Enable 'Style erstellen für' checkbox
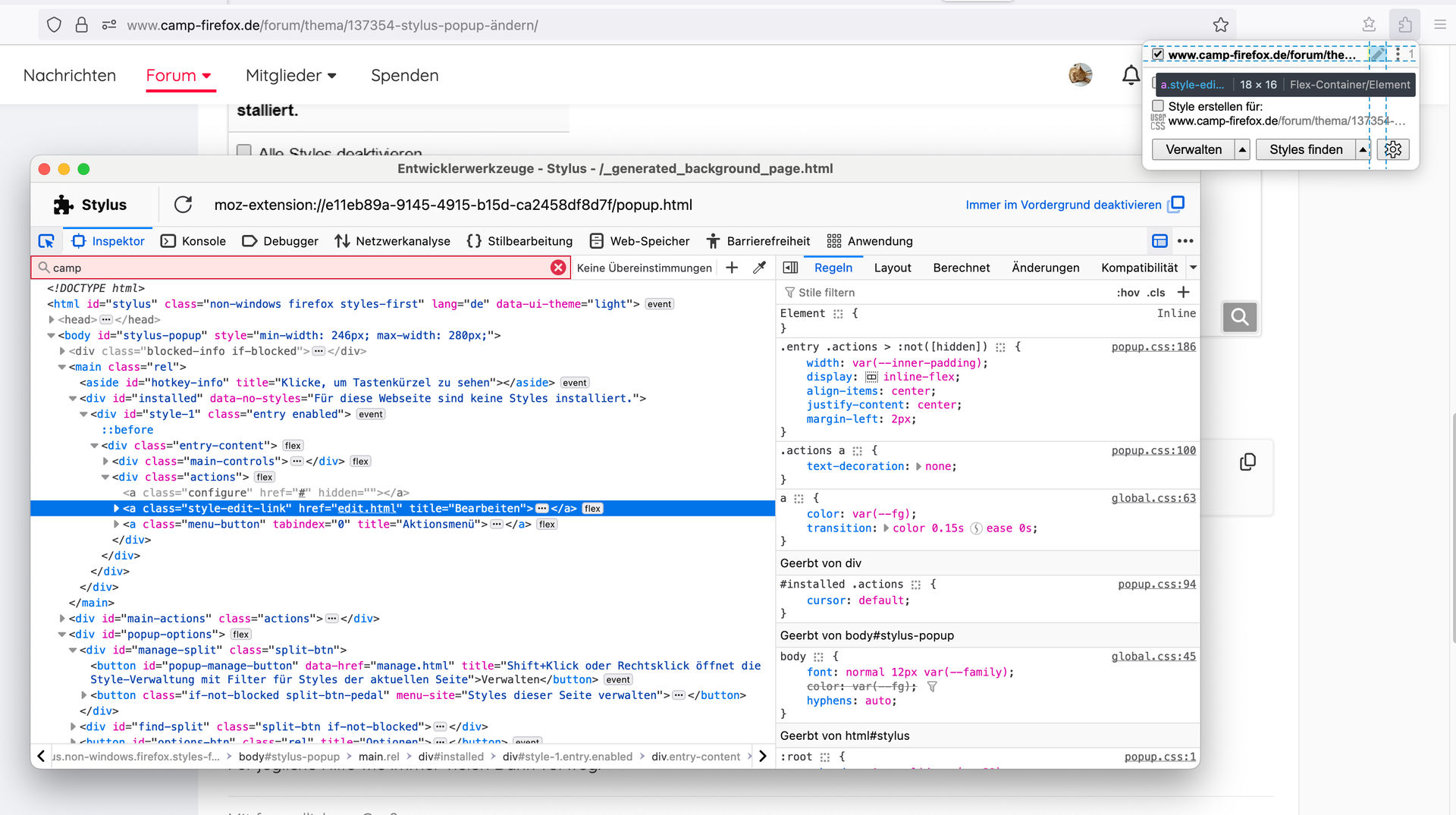The width and height of the screenshot is (1456, 815). click(1158, 106)
